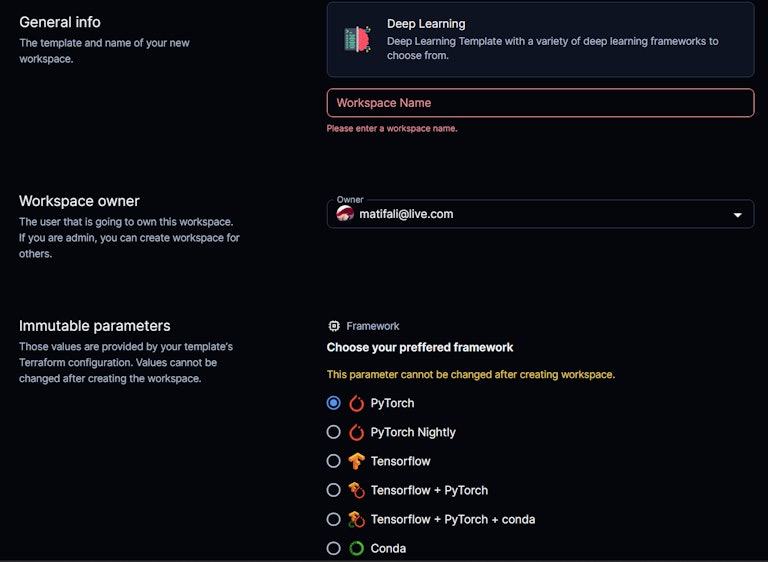This screenshot has height=562, width=768.
Task: Click the Deep Learning template card
Action: [x=540, y=40]
